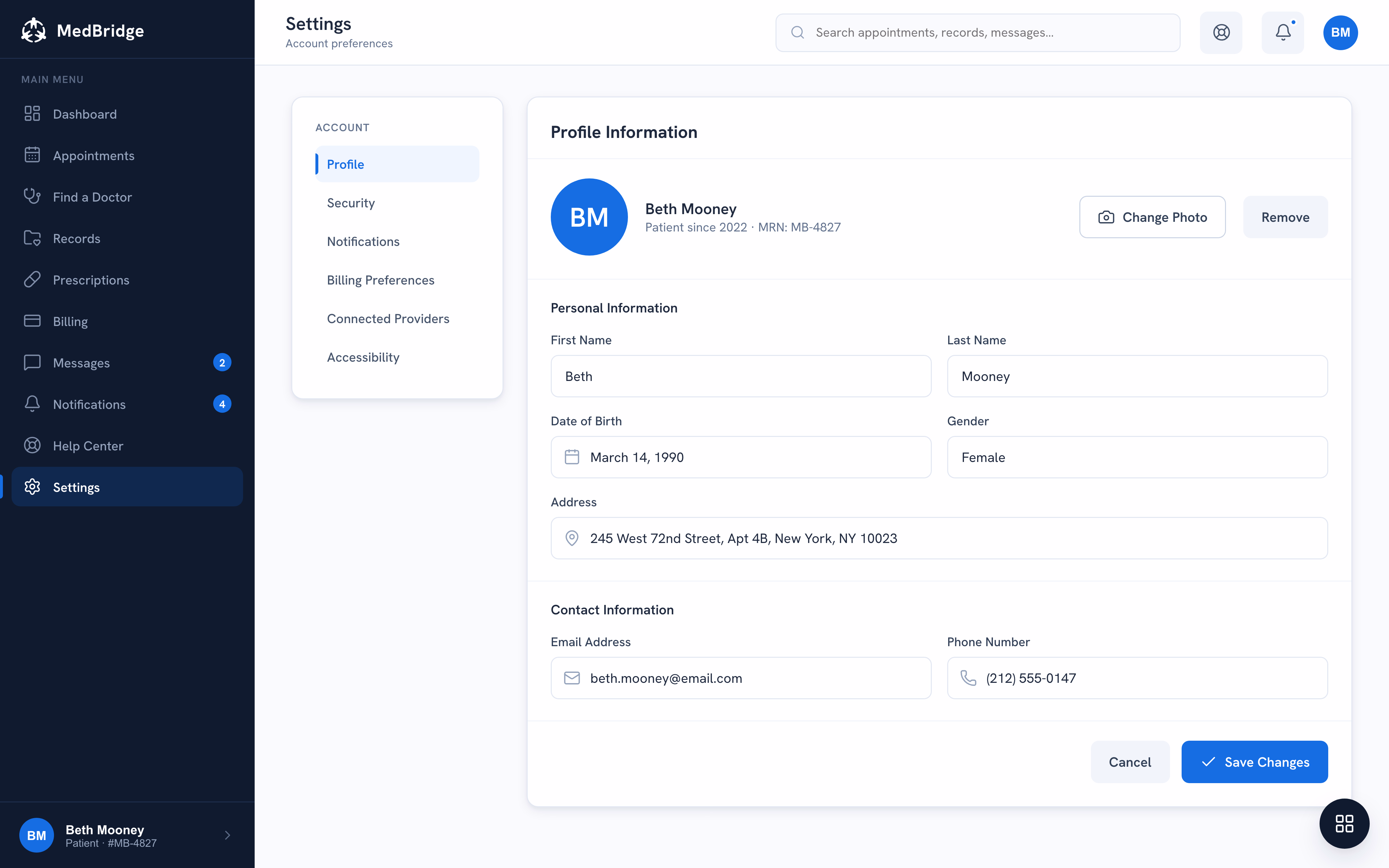The width and height of the screenshot is (1389, 868).
Task: Open help via top-bar lifebuoy button
Action: tap(1221, 32)
